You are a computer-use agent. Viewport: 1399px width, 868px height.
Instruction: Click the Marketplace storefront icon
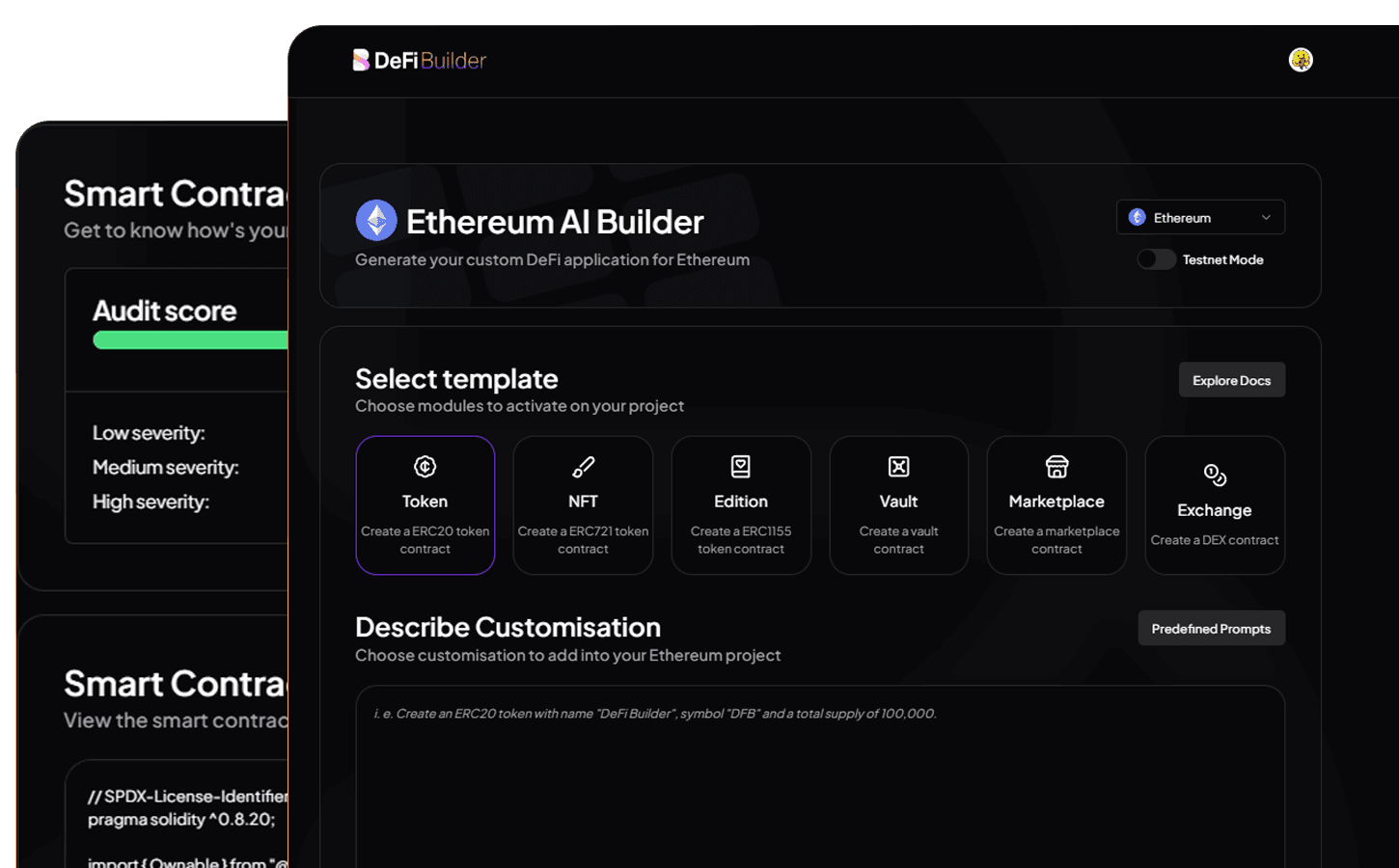point(1056,467)
